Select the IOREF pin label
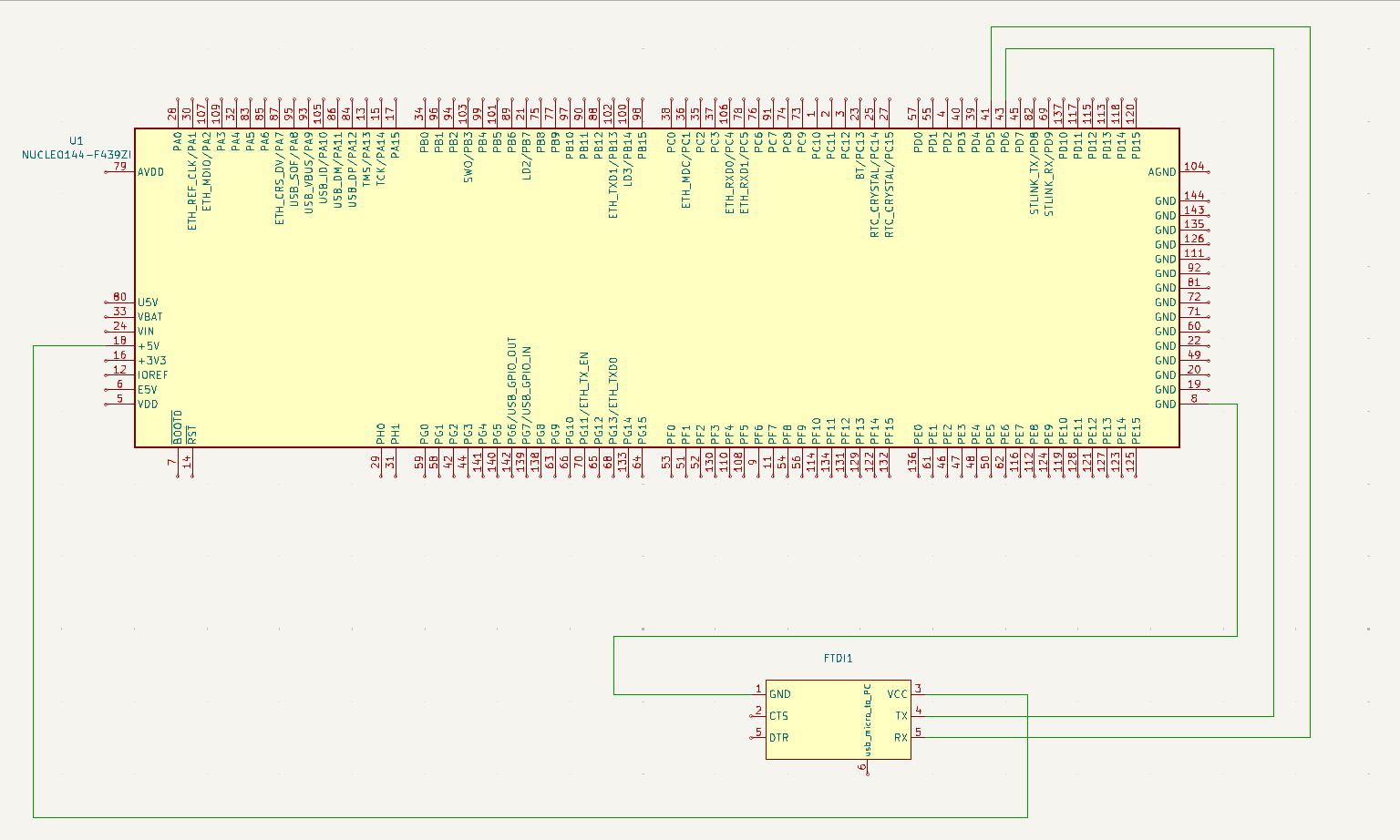Viewport: 1400px width, 840px height. coord(153,375)
